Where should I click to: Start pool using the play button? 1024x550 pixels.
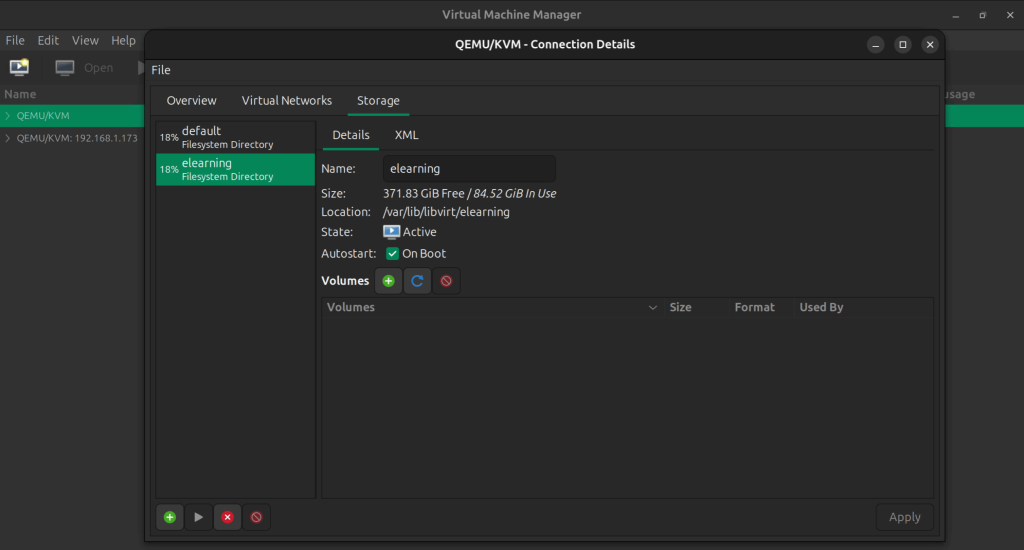199,517
